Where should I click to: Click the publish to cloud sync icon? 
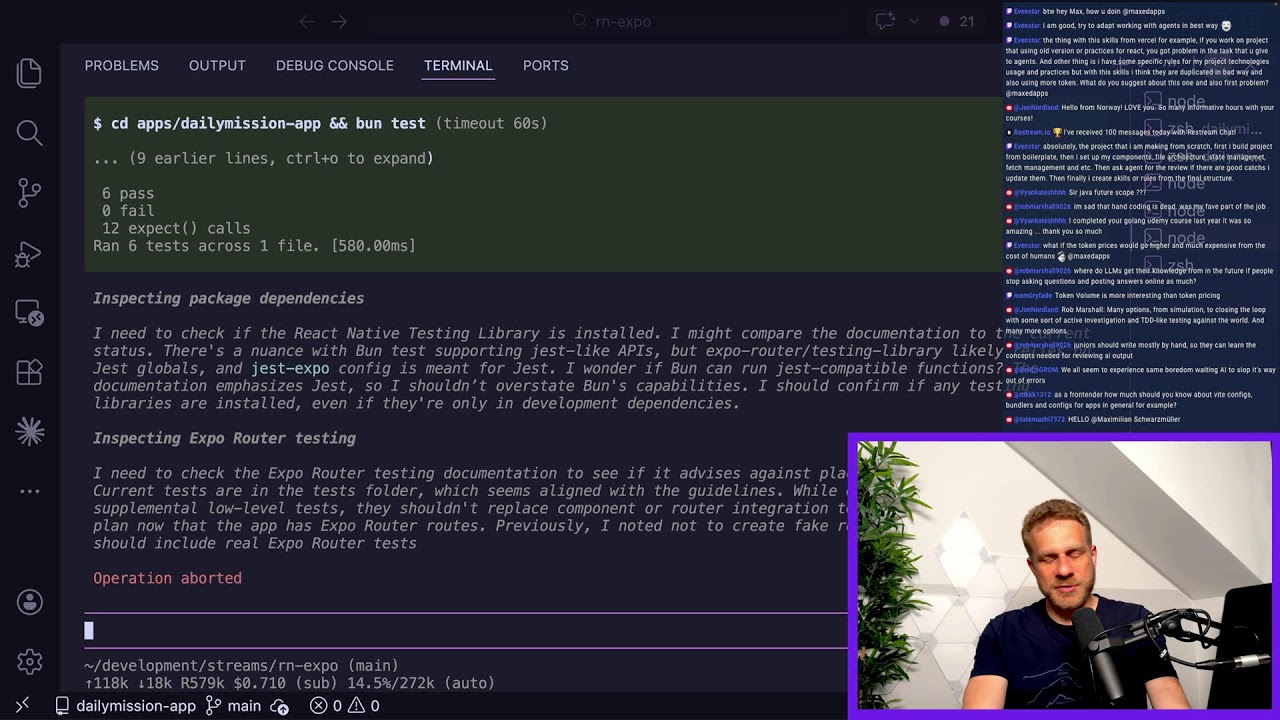pyautogui.click(x=281, y=706)
